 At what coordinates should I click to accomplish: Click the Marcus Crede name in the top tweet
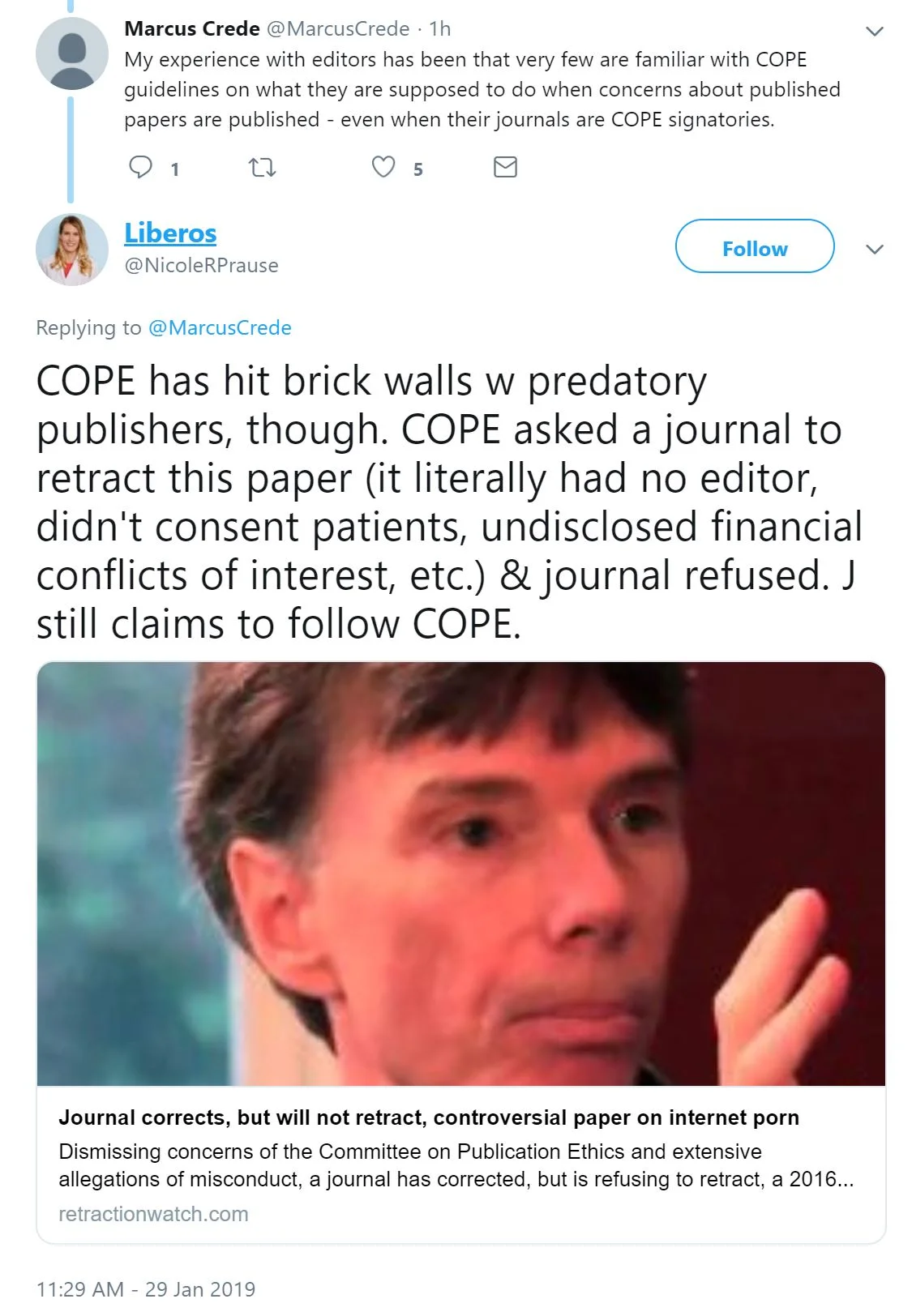[192, 28]
